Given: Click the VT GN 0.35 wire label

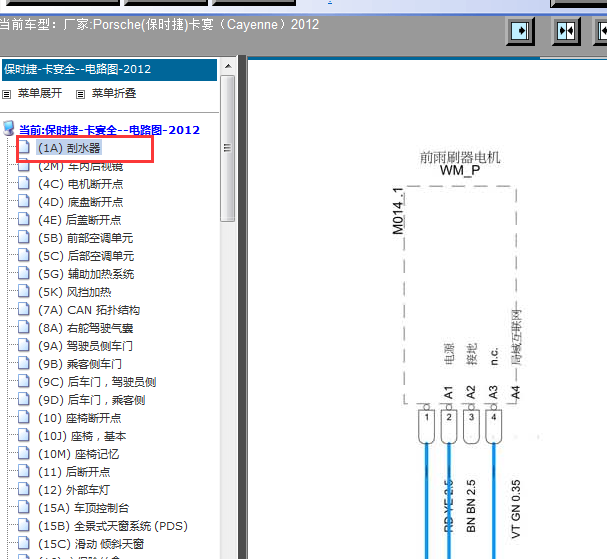Looking at the screenshot, I should [516, 509].
